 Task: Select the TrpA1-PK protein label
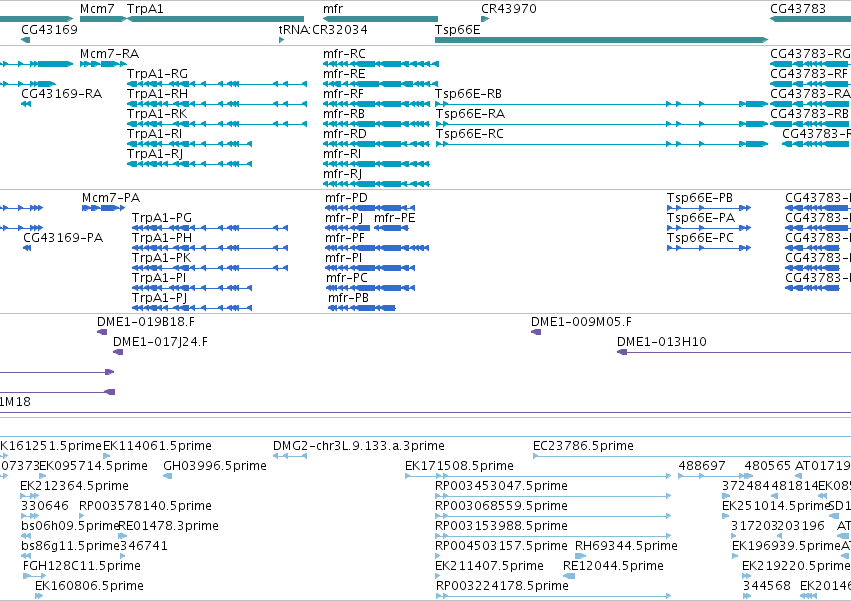click(x=161, y=258)
